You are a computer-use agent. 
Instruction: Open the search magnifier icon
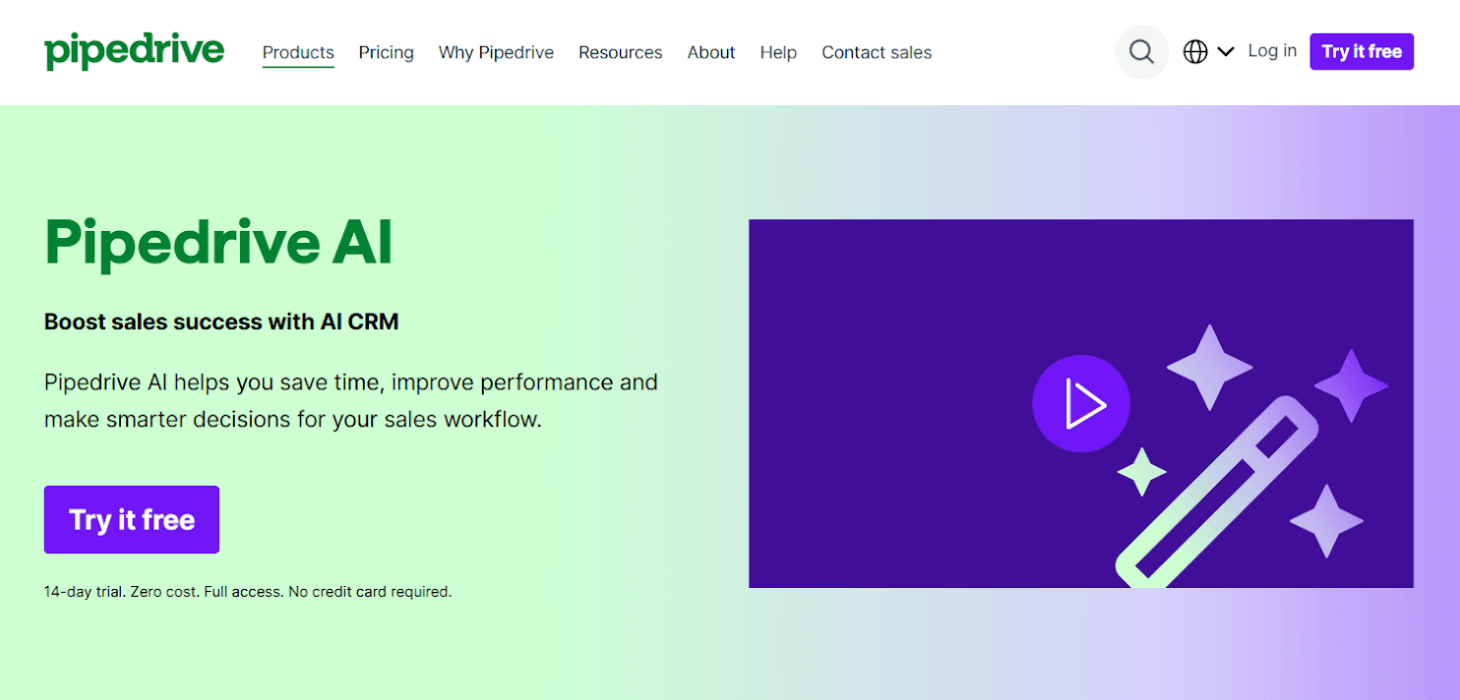1141,52
